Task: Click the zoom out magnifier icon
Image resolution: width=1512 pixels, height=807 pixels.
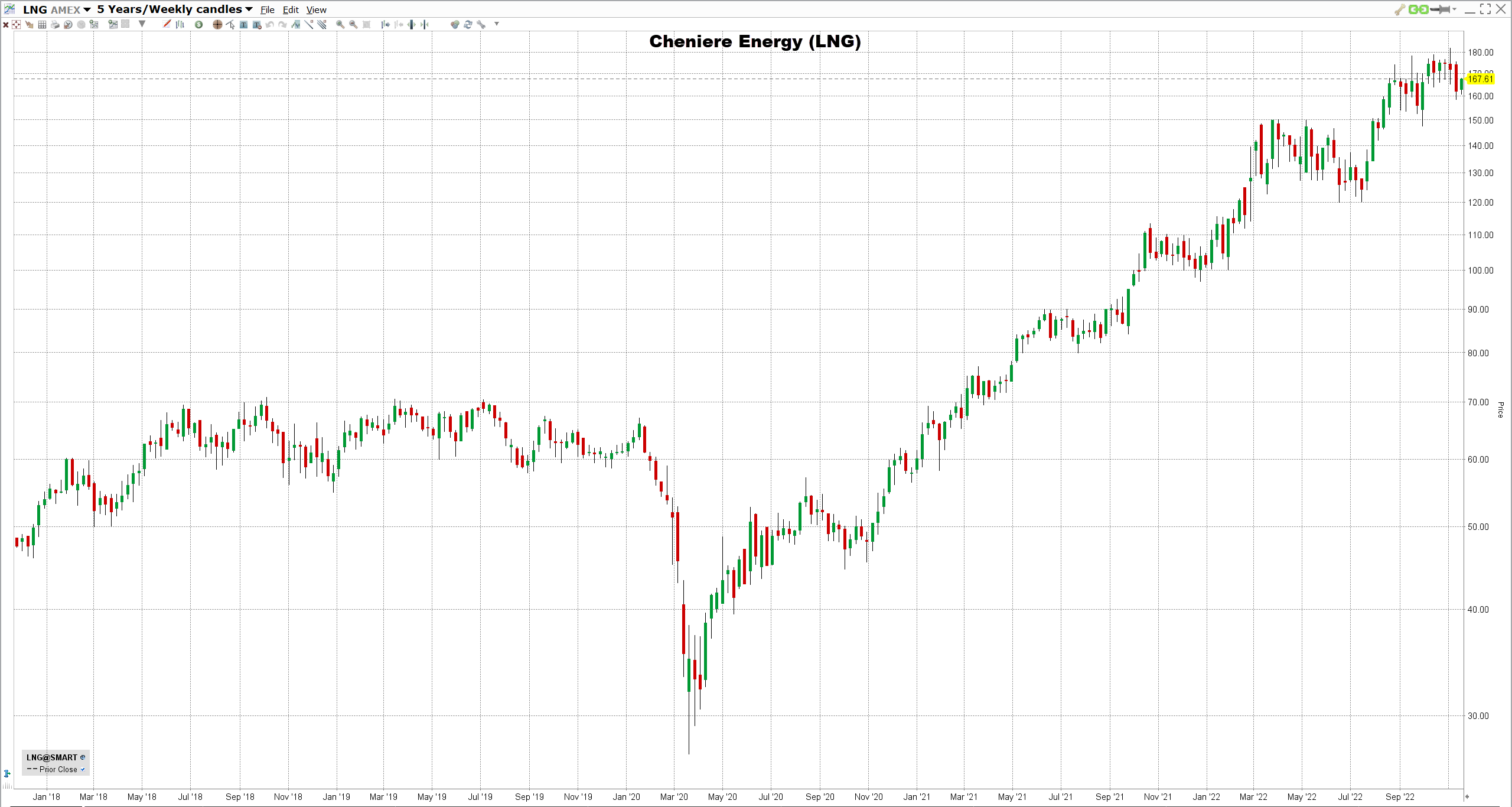Action: click(353, 24)
